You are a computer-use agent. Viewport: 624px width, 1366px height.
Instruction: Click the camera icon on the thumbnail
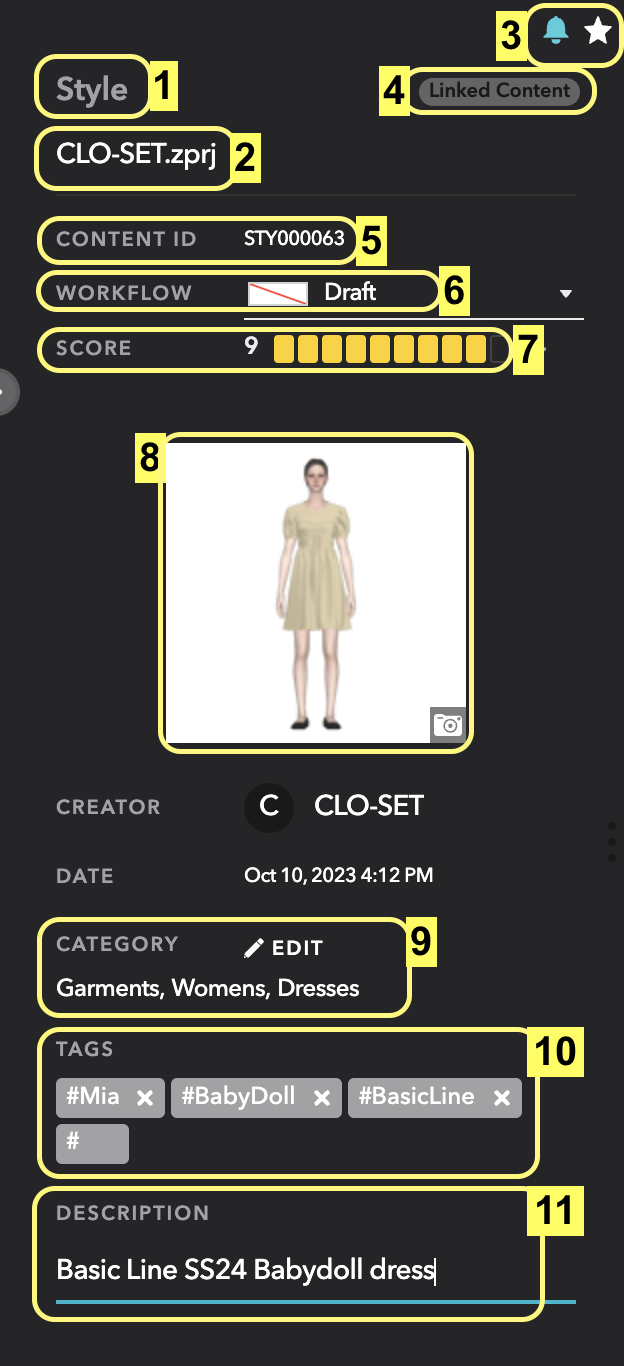(448, 725)
